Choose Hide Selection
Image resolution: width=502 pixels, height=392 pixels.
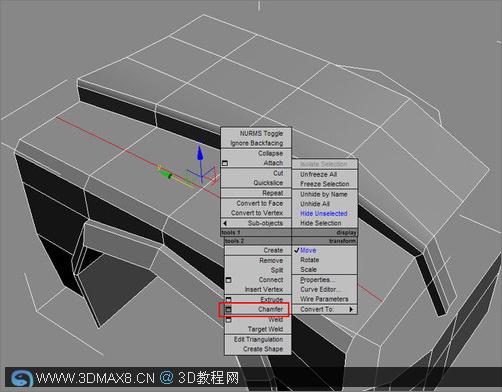(321, 223)
